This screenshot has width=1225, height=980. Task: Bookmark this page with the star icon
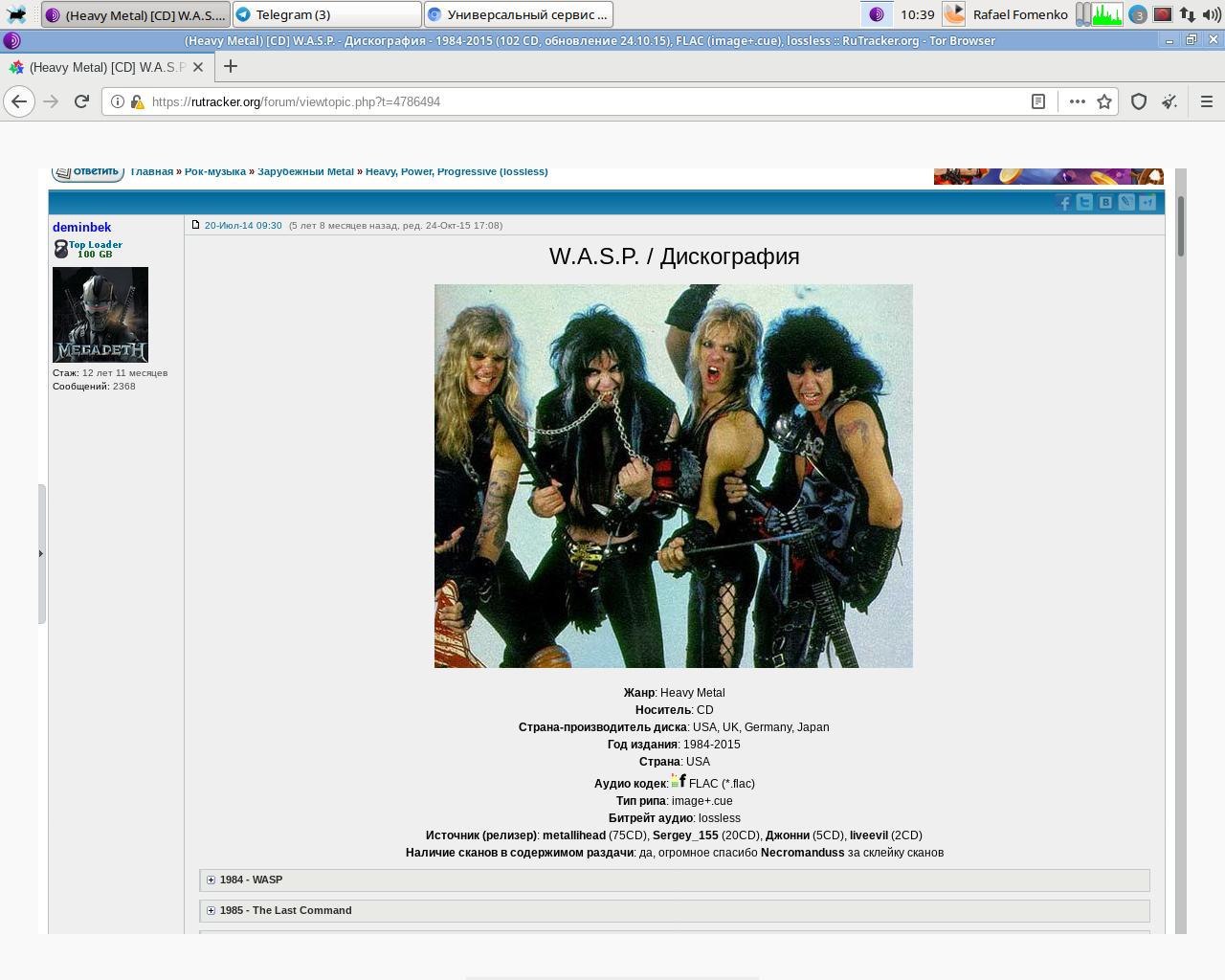coord(1104,101)
